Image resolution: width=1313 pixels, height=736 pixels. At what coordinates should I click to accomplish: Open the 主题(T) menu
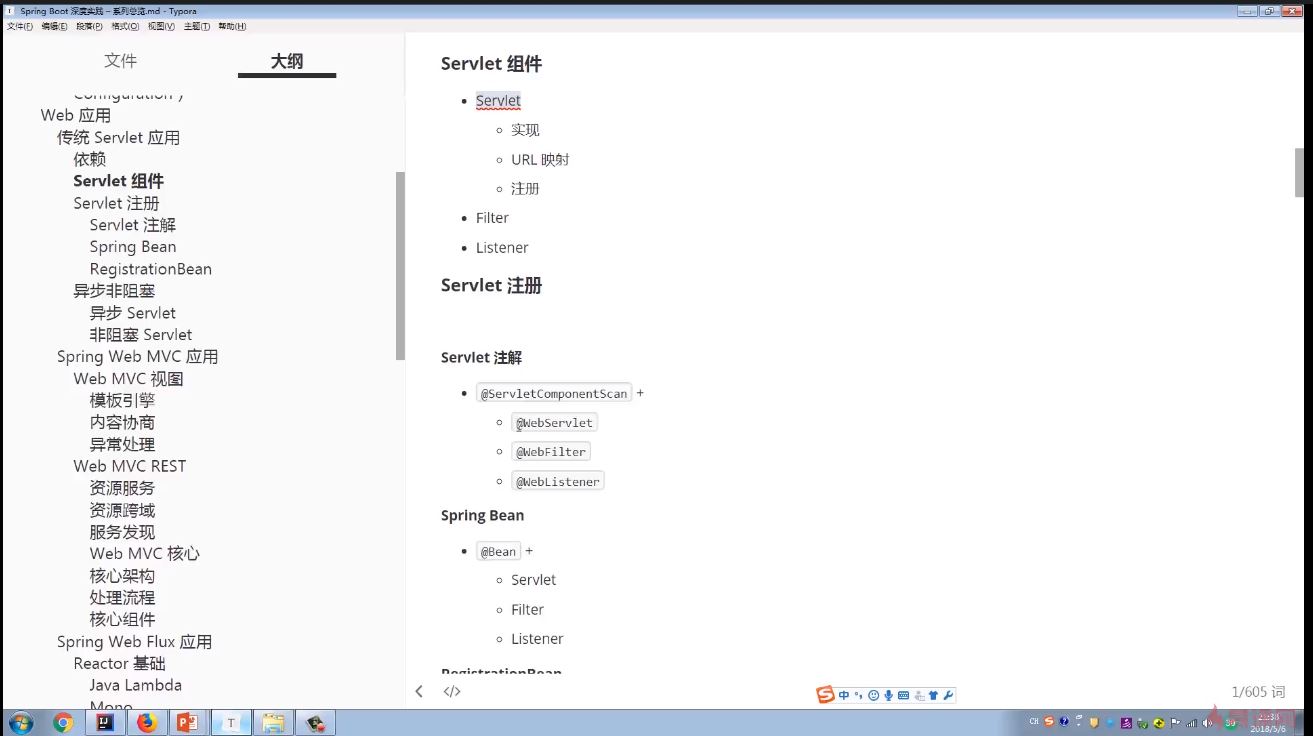pyautogui.click(x=197, y=26)
